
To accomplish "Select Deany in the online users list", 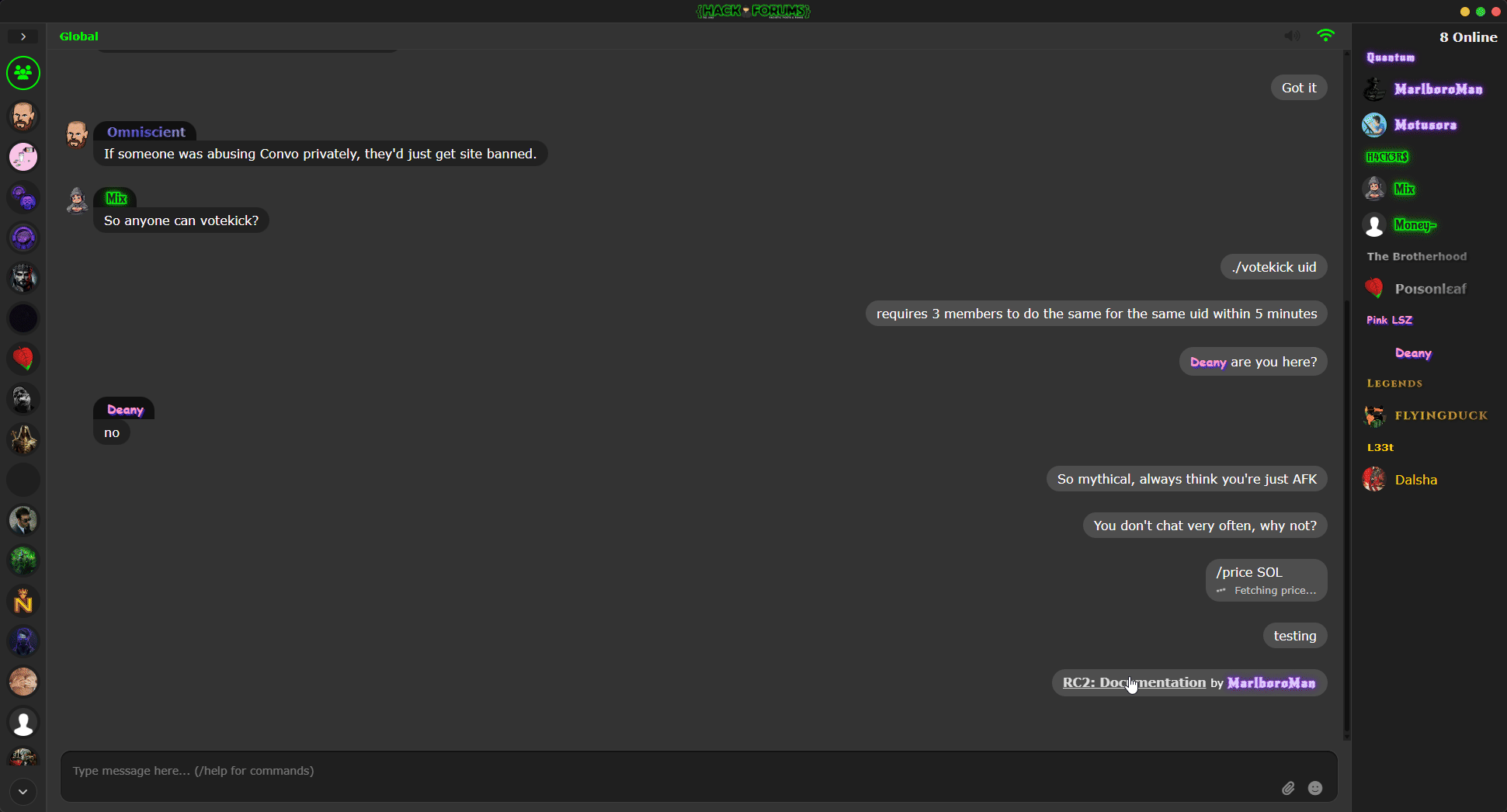I will click(1413, 353).
